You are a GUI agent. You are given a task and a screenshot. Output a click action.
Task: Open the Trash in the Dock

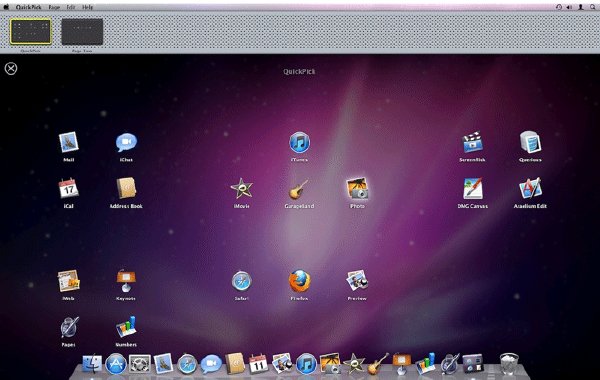509,364
